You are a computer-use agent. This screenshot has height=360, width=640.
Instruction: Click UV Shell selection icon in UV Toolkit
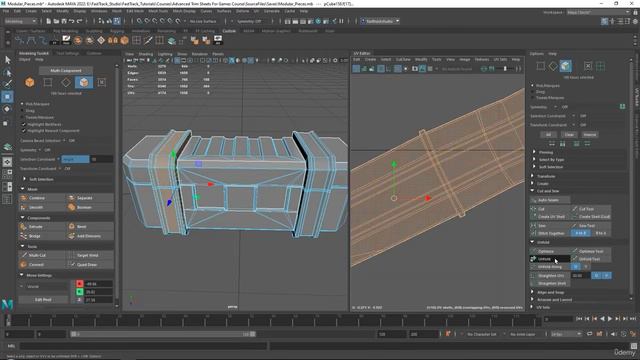coord(600,66)
